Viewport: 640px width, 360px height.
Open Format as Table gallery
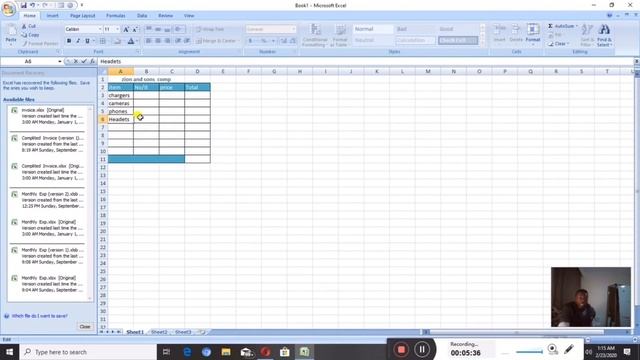pyautogui.click(x=340, y=35)
